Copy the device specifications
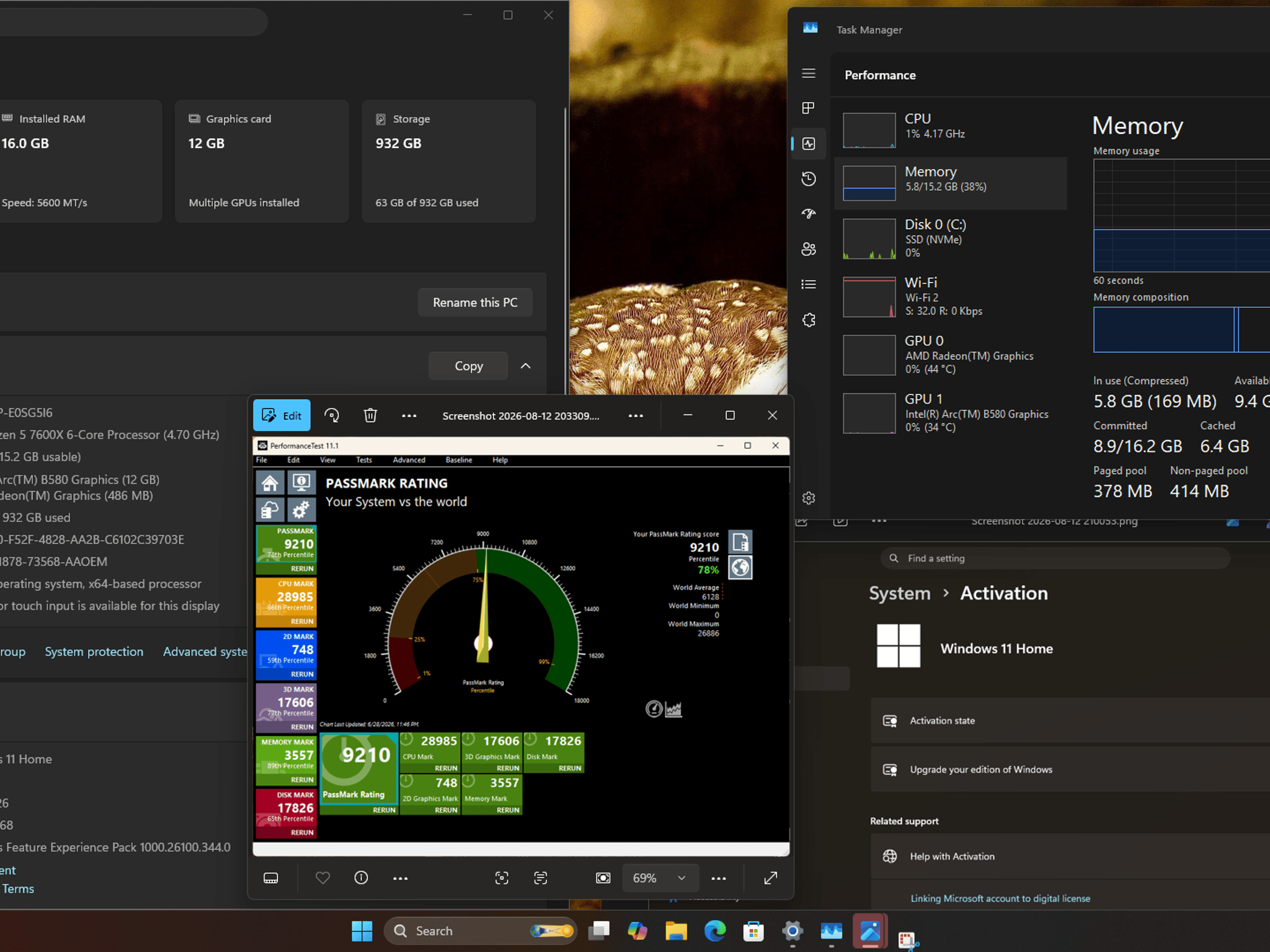The height and width of the screenshot is (952, 1270). point(468,366)
